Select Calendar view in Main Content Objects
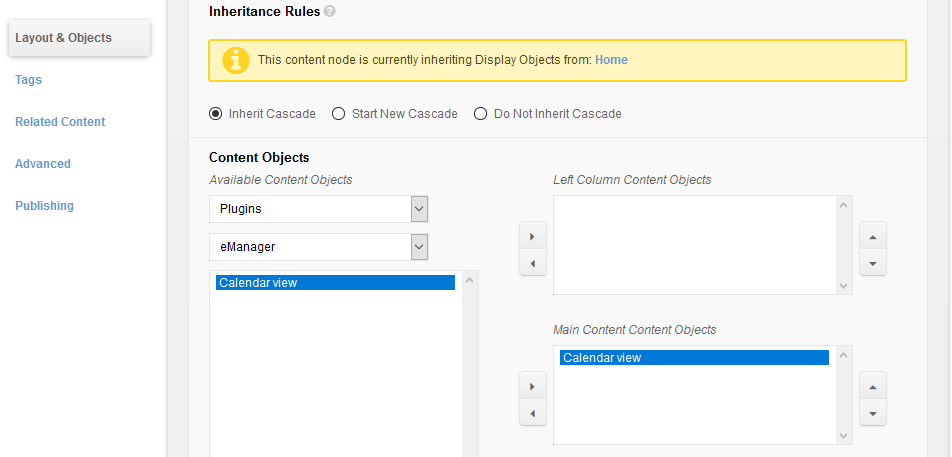 [694, 357]
